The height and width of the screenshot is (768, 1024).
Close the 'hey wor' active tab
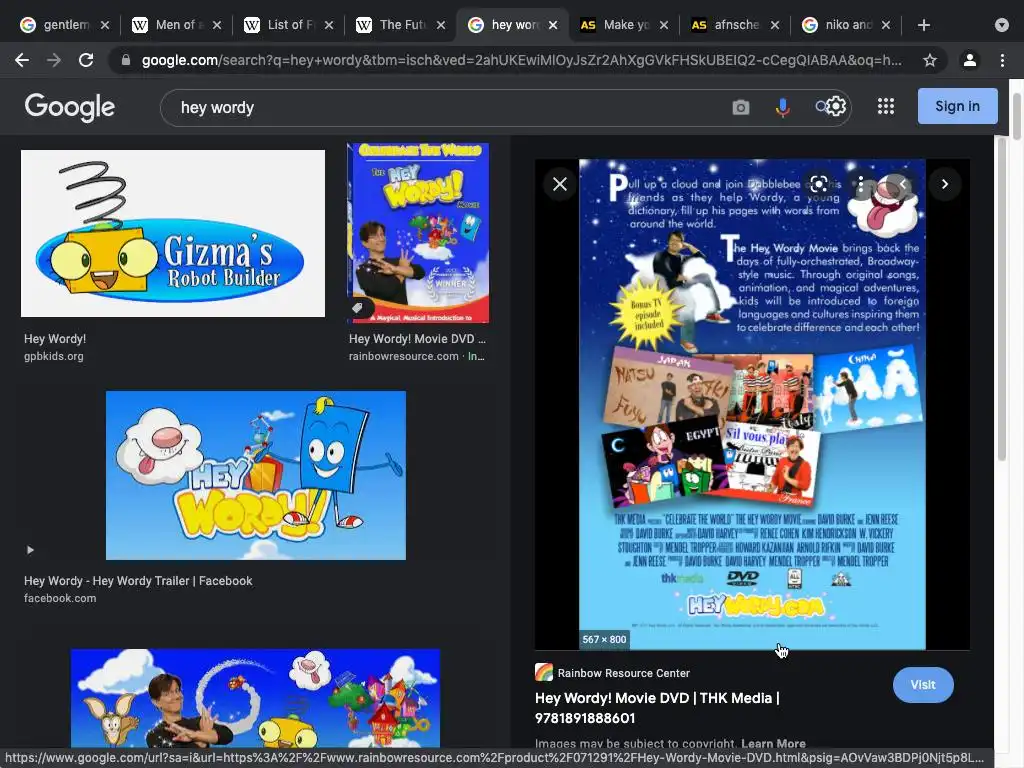(553, 25)
